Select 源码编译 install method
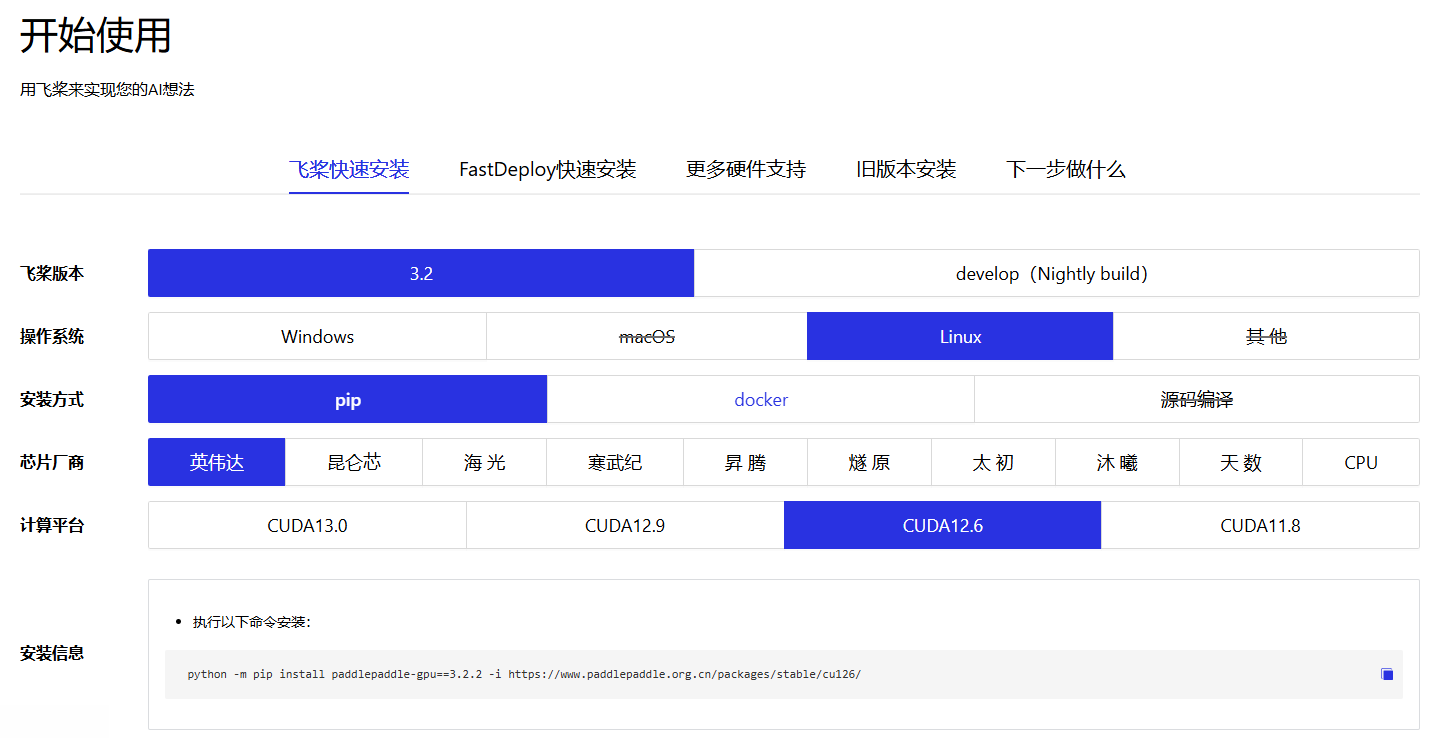 [x=1197, y=399]
